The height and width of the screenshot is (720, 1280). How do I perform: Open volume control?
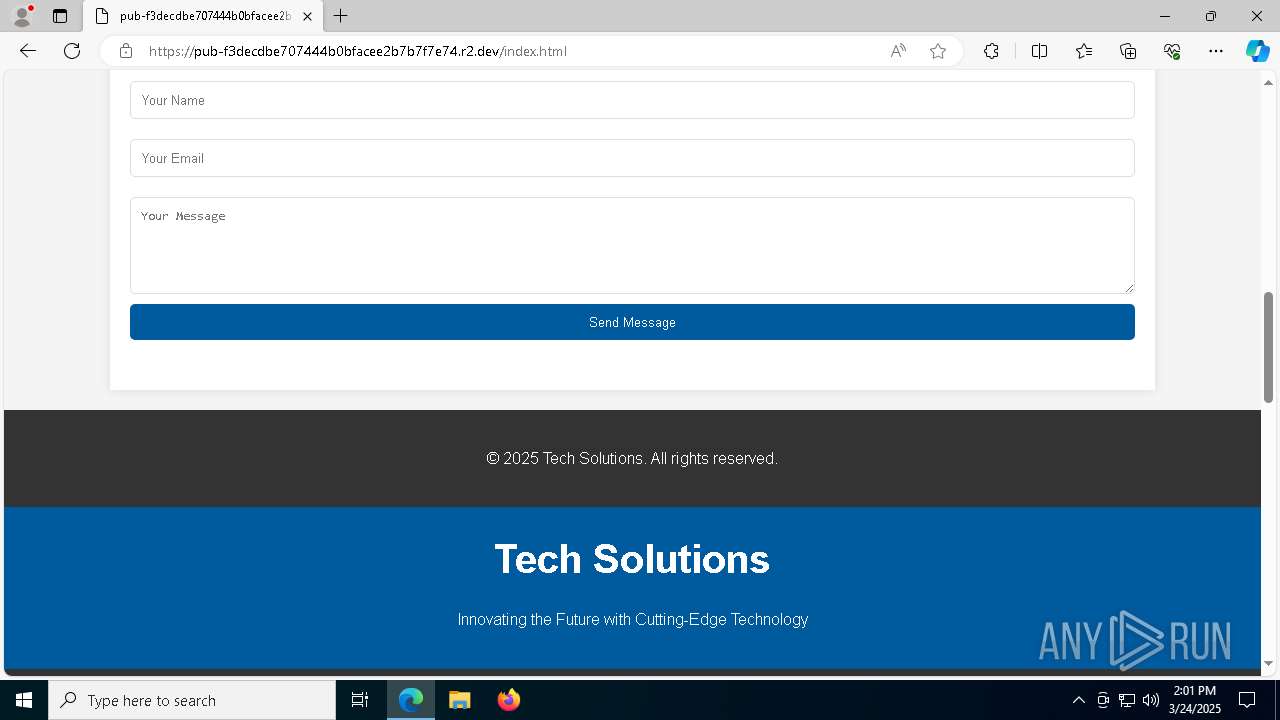1151,700
